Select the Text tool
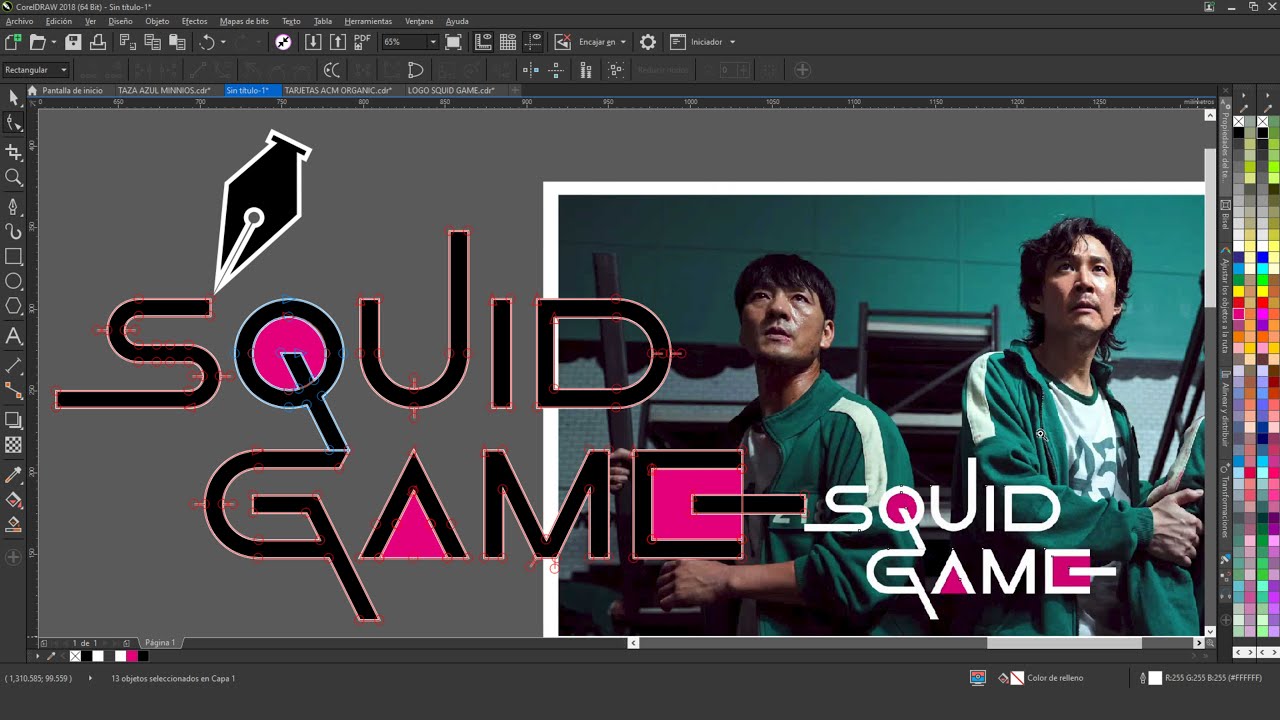This screenshot has width=1280, height=720. pos(13,336)
